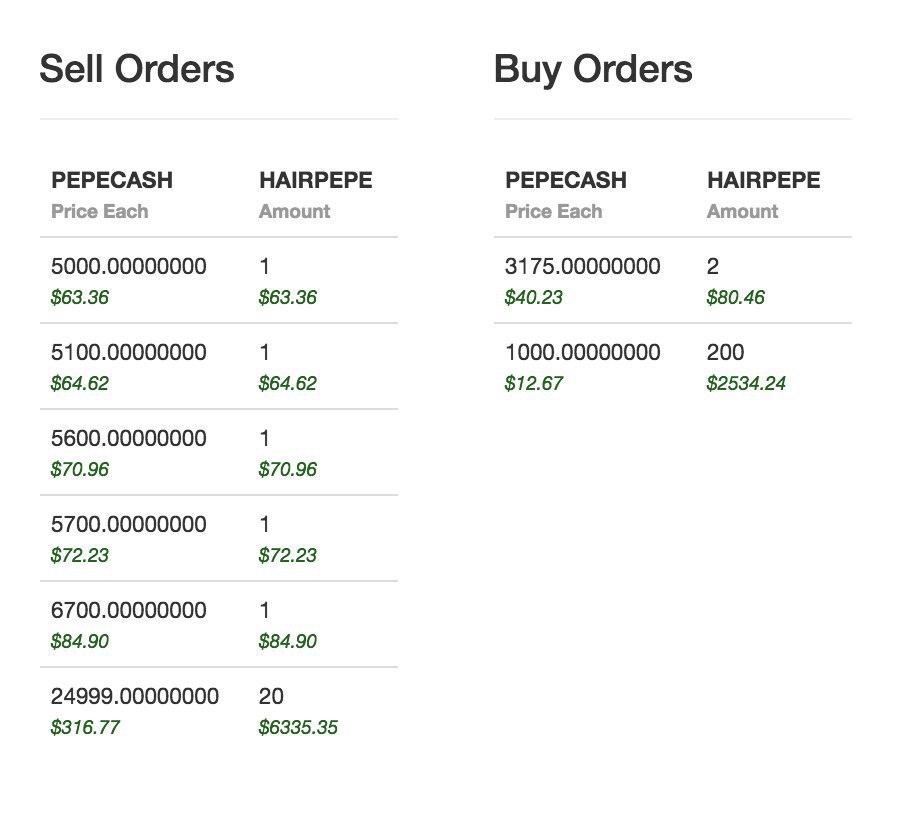Pick the 6700.00000000 sell order
This screenshot has width=904, height=828.
click(x=219, y=624)
